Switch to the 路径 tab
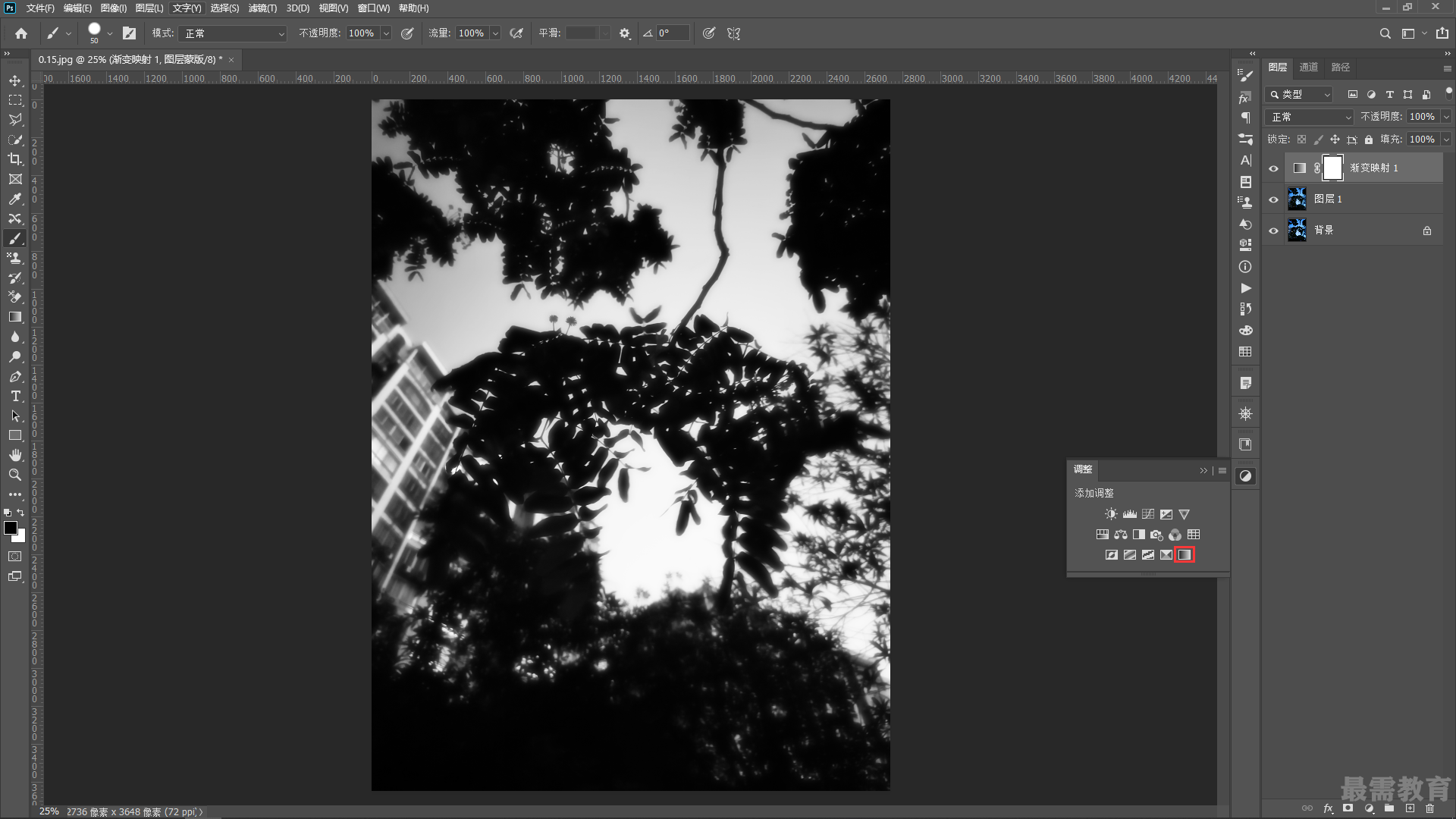The width and height of the screenshot is (1456, 819). point(1341,67)
